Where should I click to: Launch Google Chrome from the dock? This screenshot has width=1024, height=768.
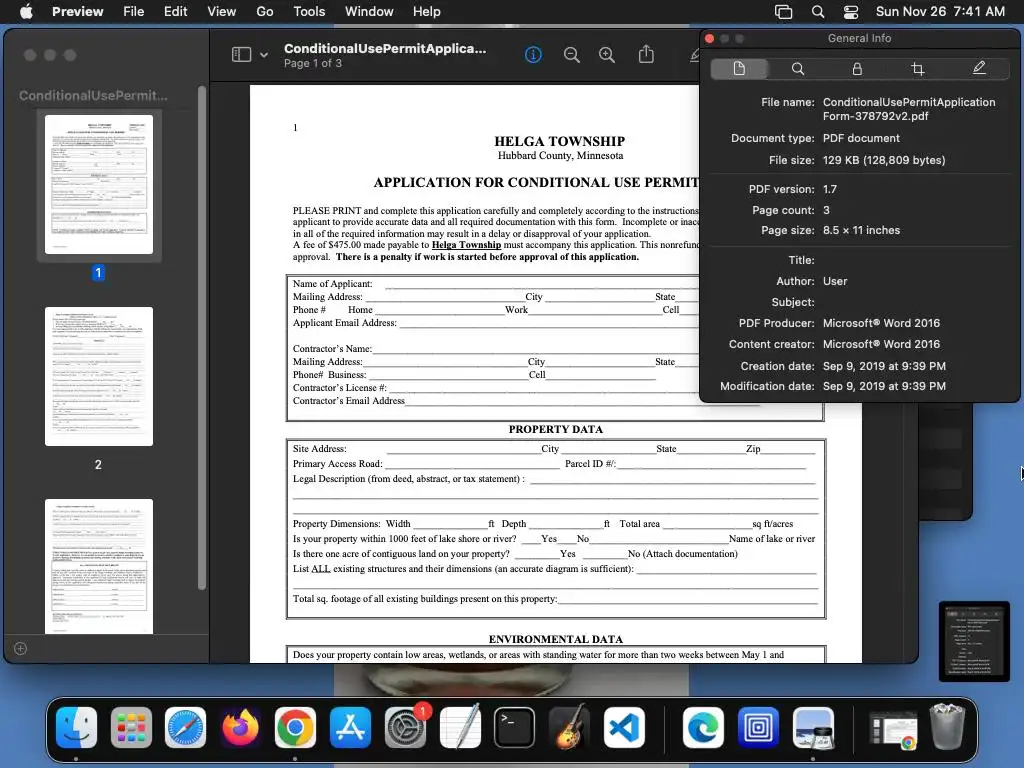pos(295,727)
